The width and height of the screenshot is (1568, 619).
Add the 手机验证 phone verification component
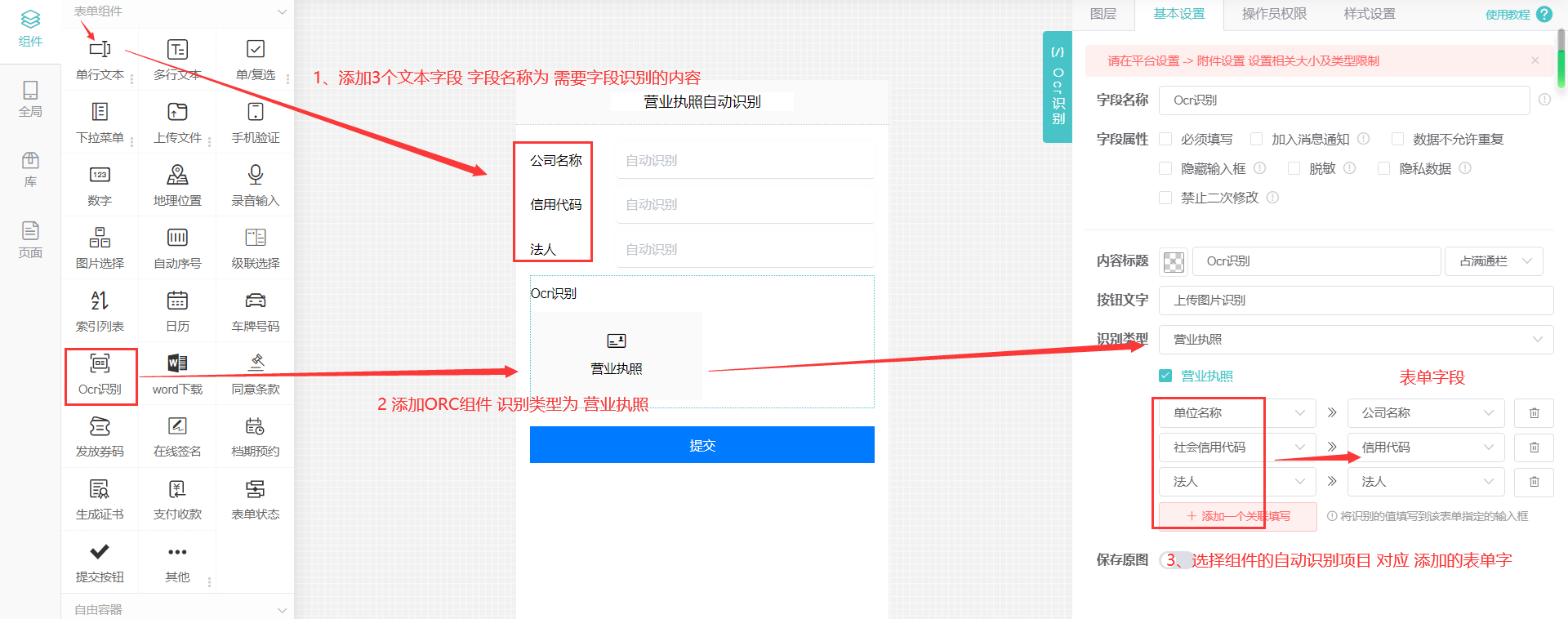[256, 122]
